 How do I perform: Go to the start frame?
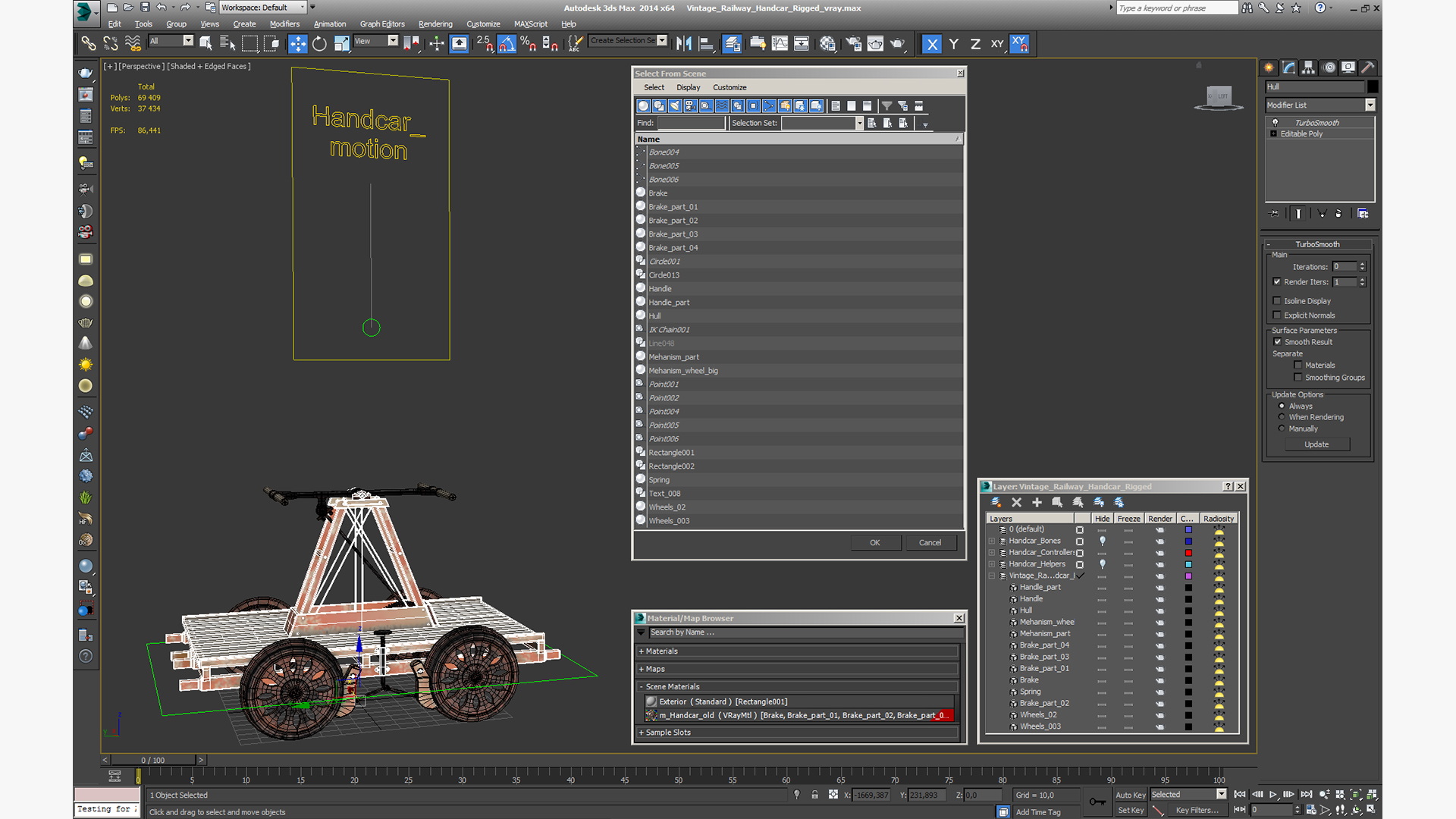(1240, 795)
